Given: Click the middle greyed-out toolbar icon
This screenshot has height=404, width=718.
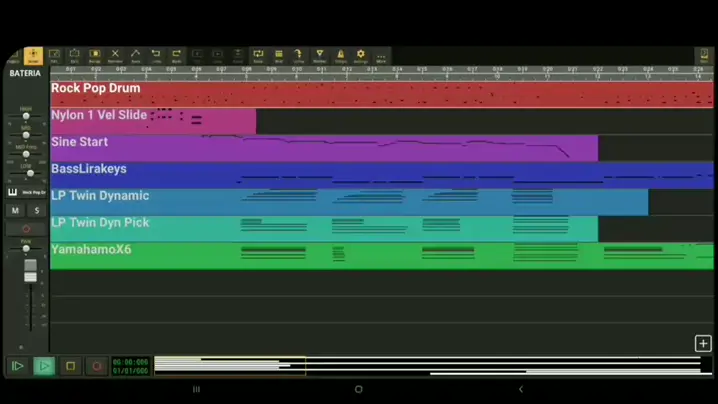Looking at the screenshot, I should 218,55.
